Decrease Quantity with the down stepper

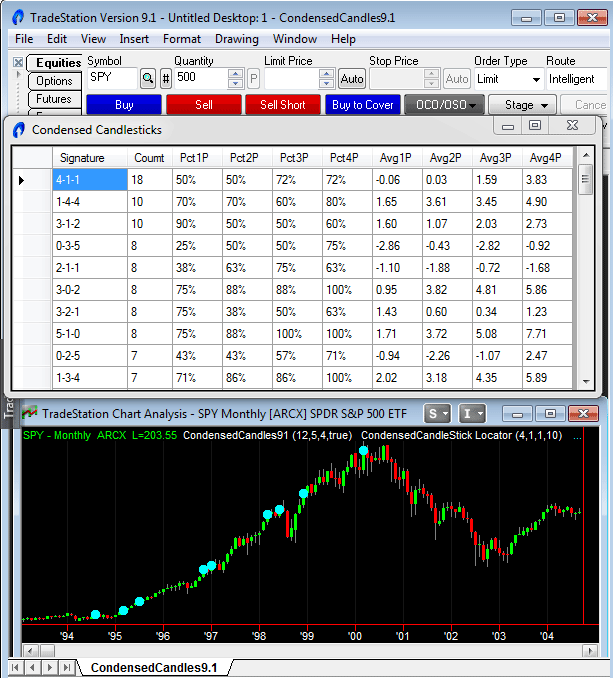tap(235, 83)
